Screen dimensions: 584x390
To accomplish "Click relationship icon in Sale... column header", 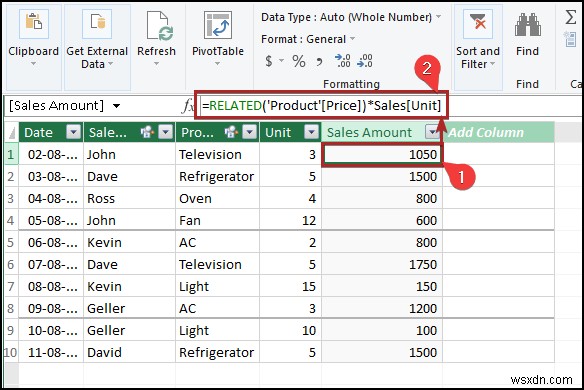I will coord(147,132).
